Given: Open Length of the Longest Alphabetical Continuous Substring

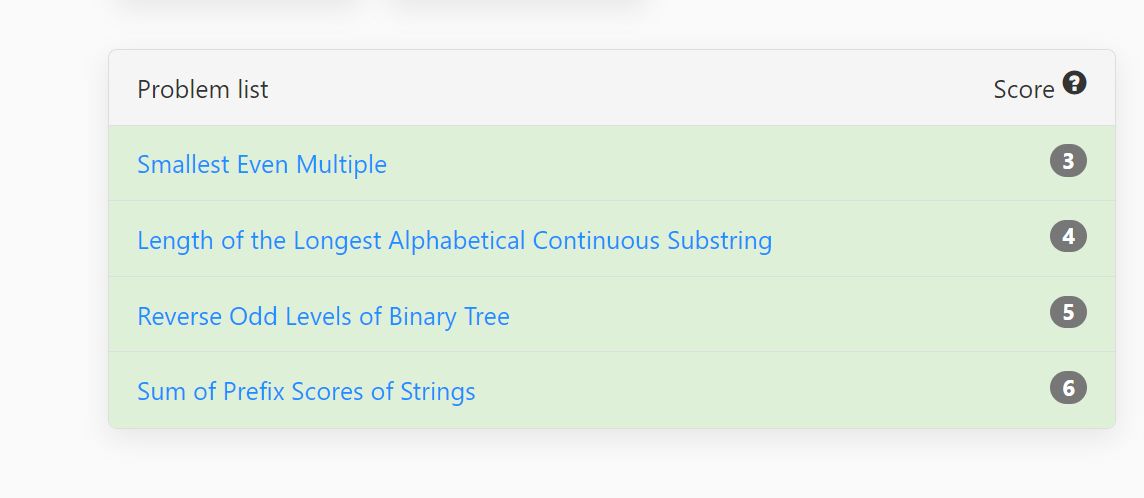Looking at the screenshot, I should click(x=455, y=240).
